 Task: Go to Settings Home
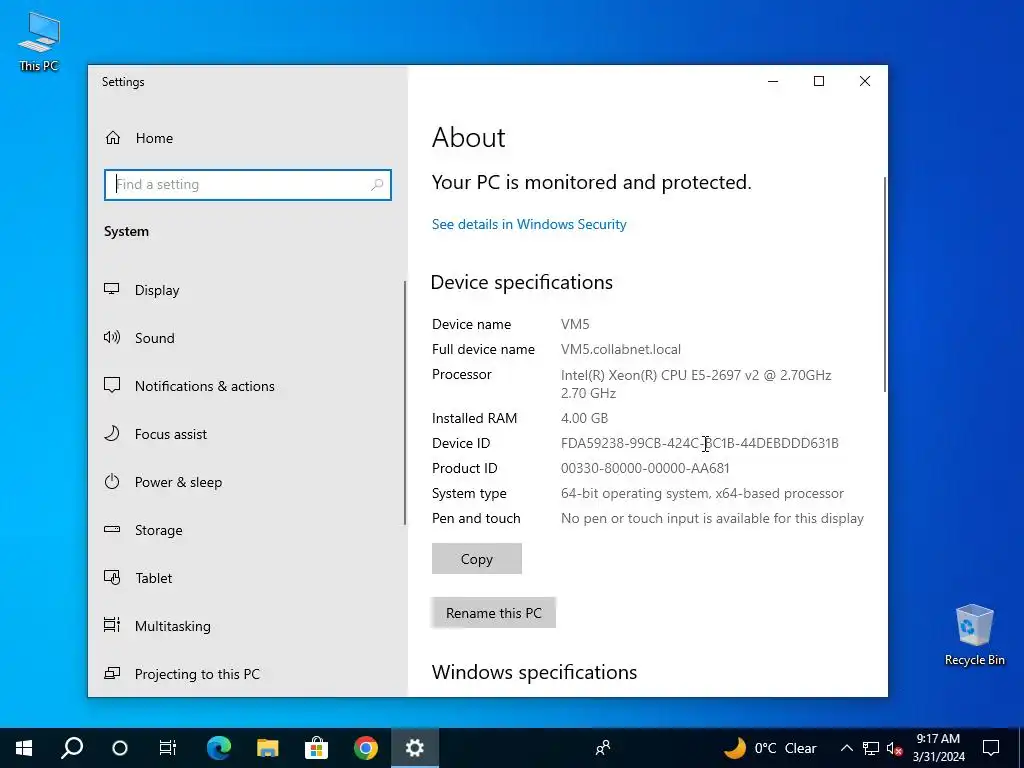coord(247,138)
